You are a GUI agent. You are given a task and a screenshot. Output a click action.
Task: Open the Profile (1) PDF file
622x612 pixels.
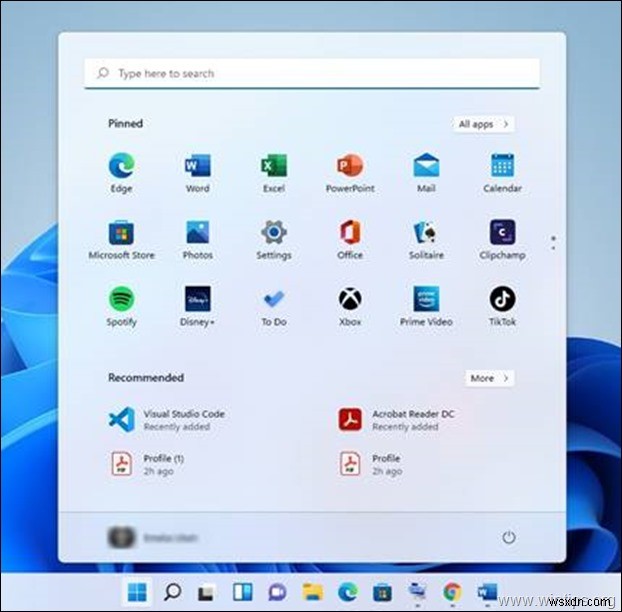147,464
